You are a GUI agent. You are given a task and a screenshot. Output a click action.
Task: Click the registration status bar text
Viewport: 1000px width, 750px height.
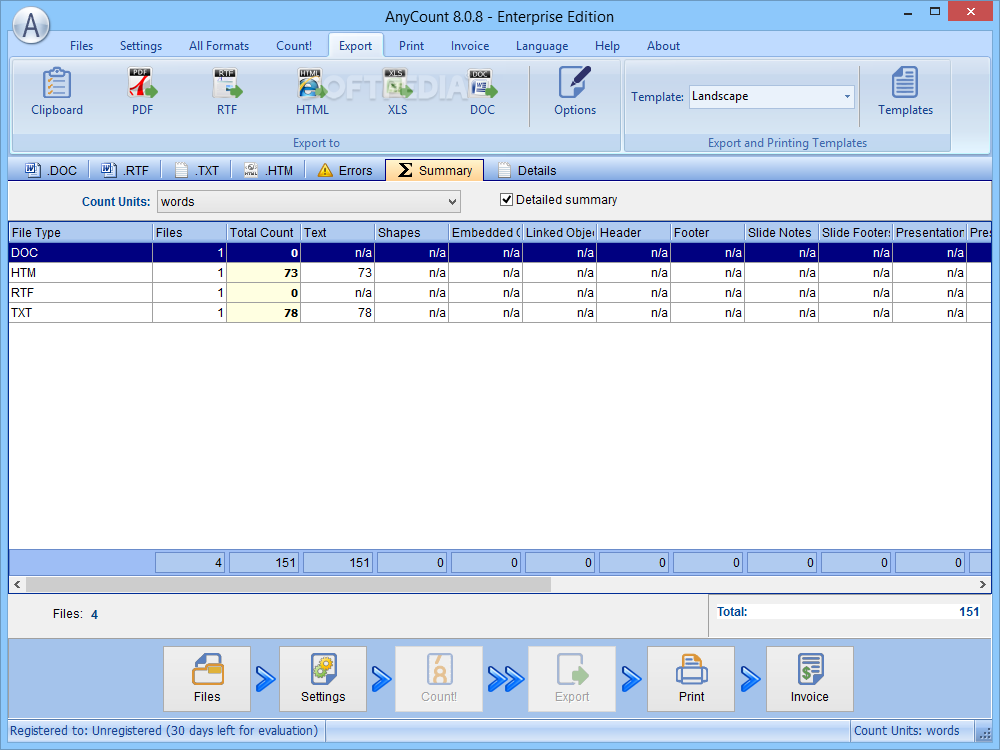(x=164, y=730)
